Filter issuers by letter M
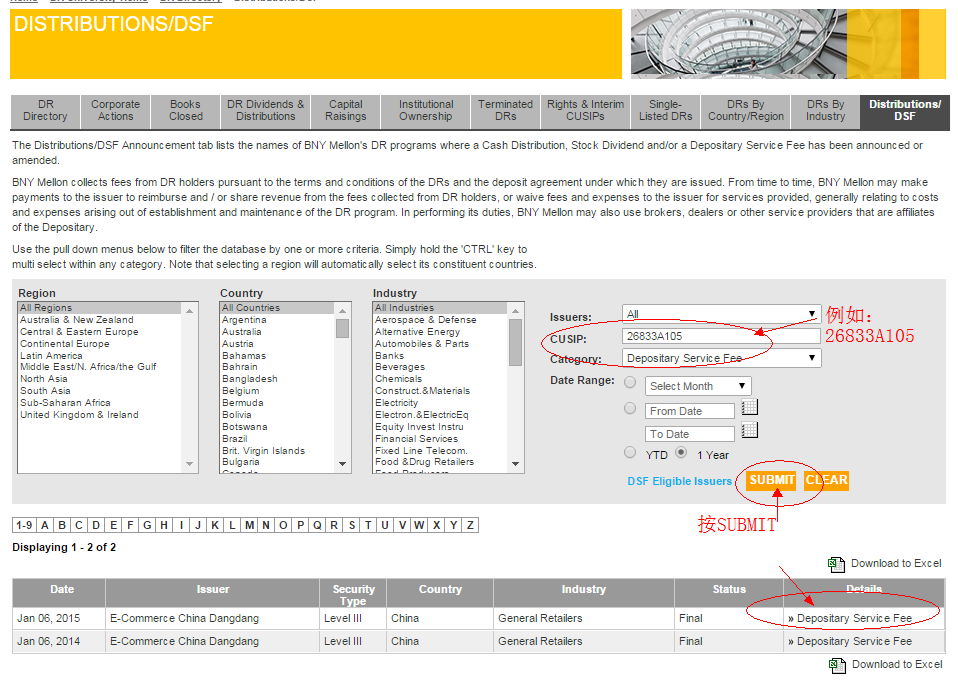The image size is (958, 684). 249,525
